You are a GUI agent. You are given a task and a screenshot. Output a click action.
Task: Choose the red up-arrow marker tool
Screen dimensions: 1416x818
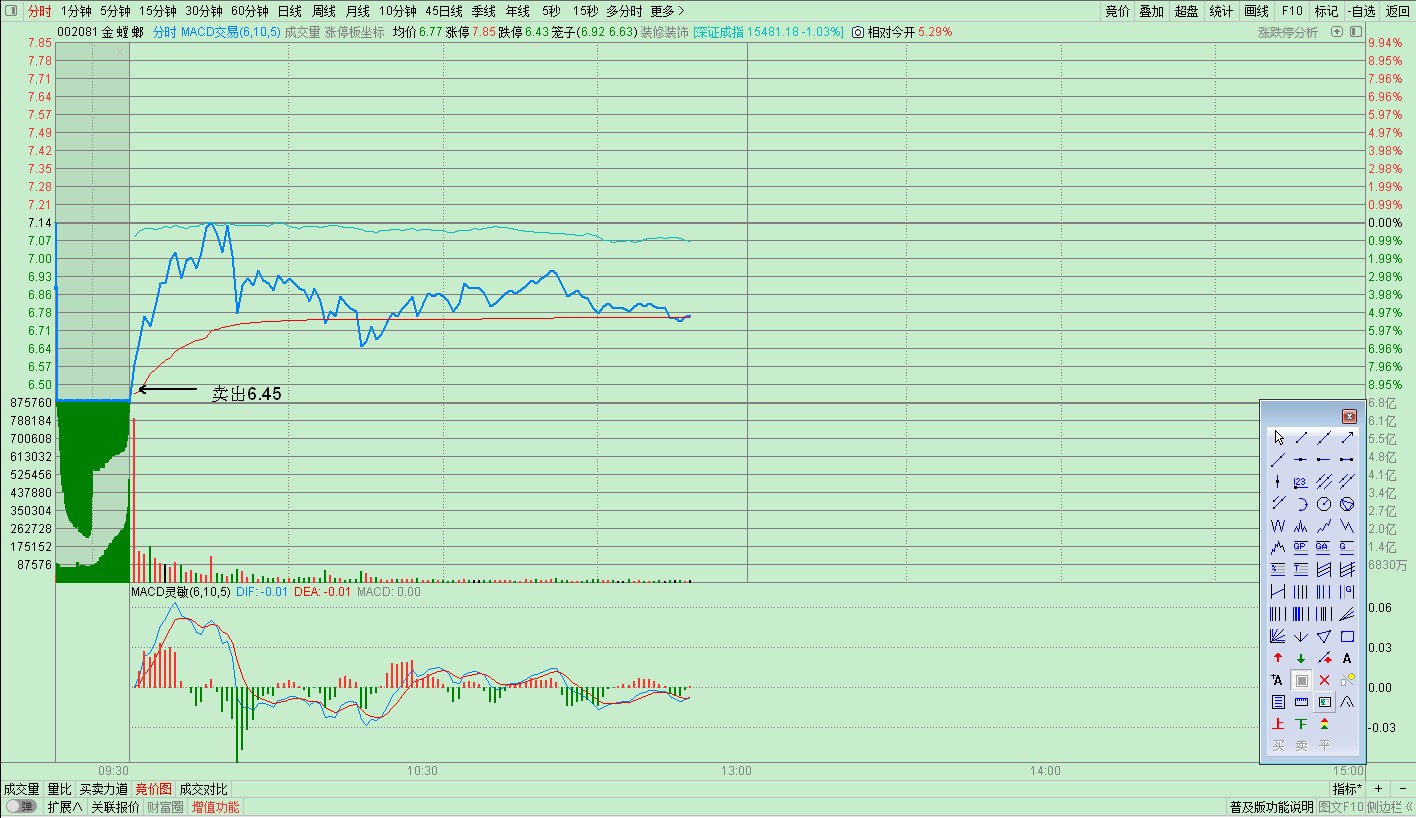1277,658
